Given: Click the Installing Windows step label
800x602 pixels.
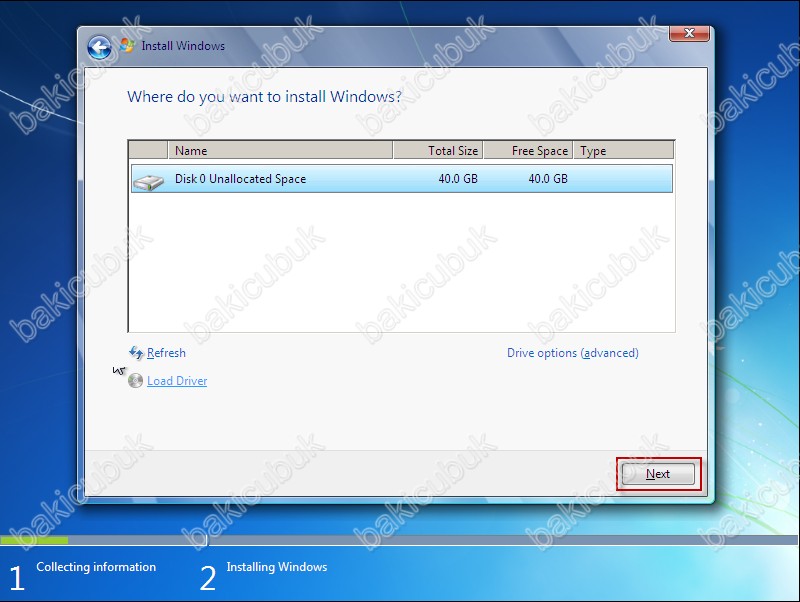Looking at the screenshot, I should (277, 567).
